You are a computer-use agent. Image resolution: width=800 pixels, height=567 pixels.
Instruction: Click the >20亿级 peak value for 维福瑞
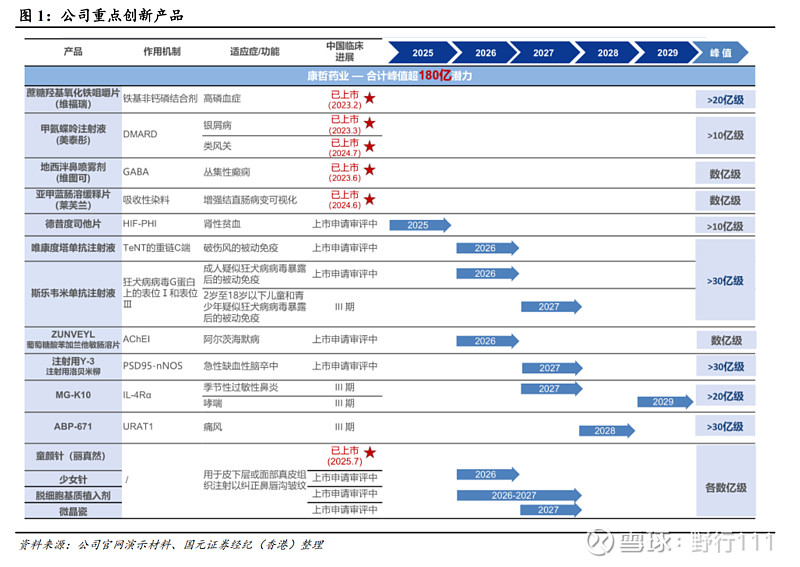coord(725,100)
